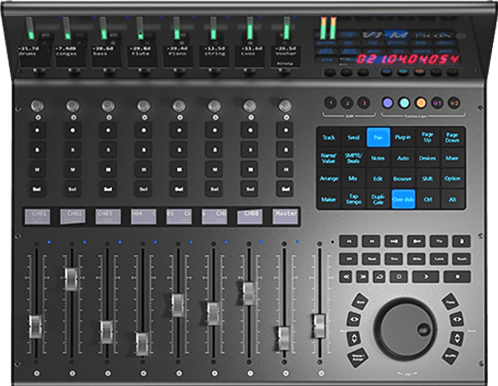Click the large jog wheel dial
This screenshot has width=498, height=386.
[x=405, y=329]
